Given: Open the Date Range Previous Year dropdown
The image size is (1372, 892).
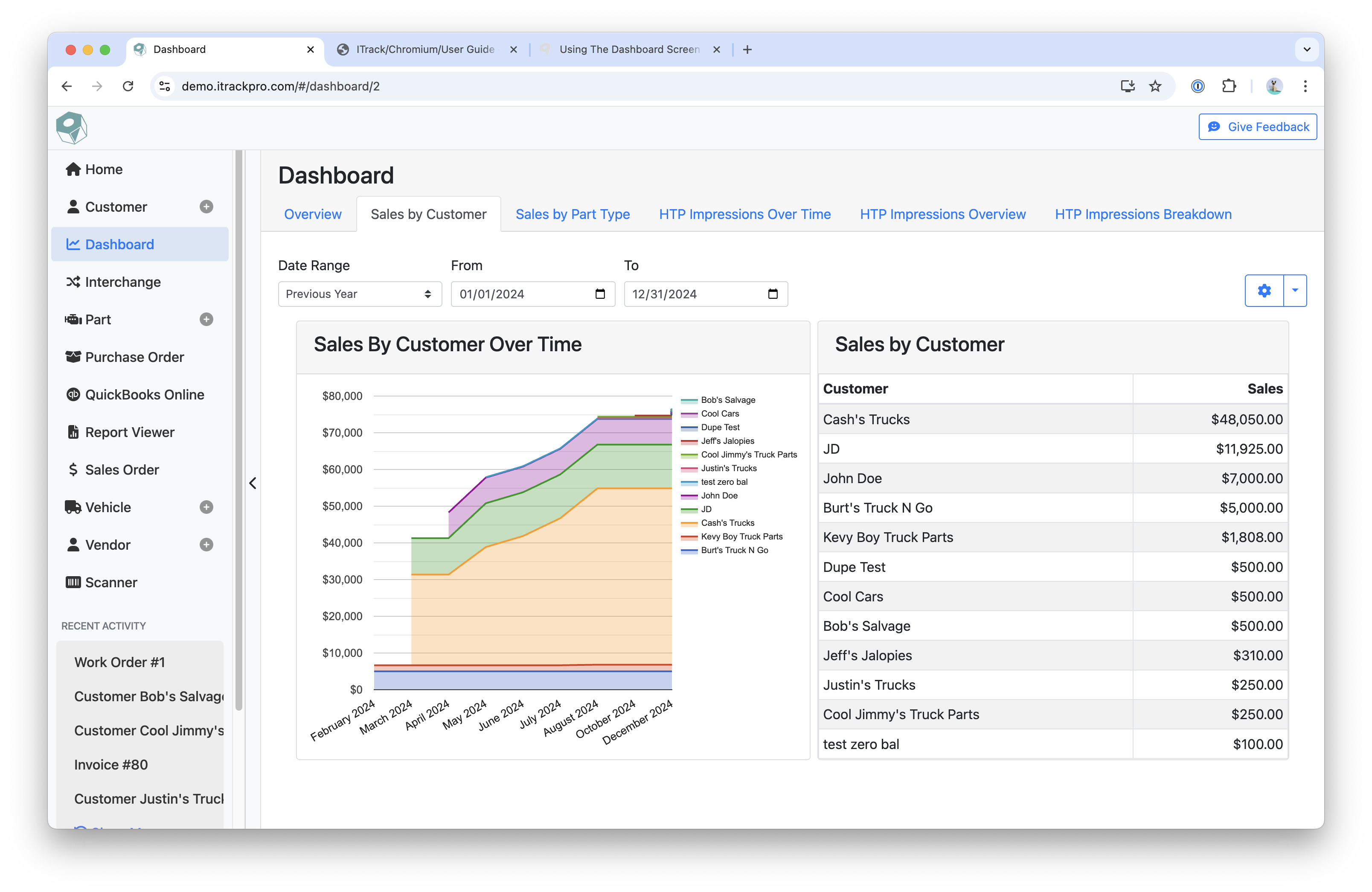Looking at the screenshot, I should tap(360, 294).
